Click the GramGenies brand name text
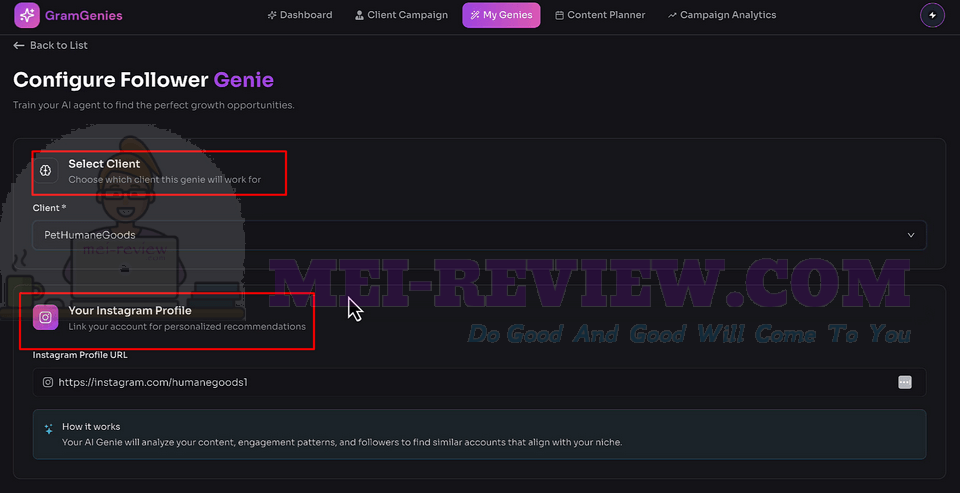The height and width of the screenshot is (493, 960). point(84,15)
